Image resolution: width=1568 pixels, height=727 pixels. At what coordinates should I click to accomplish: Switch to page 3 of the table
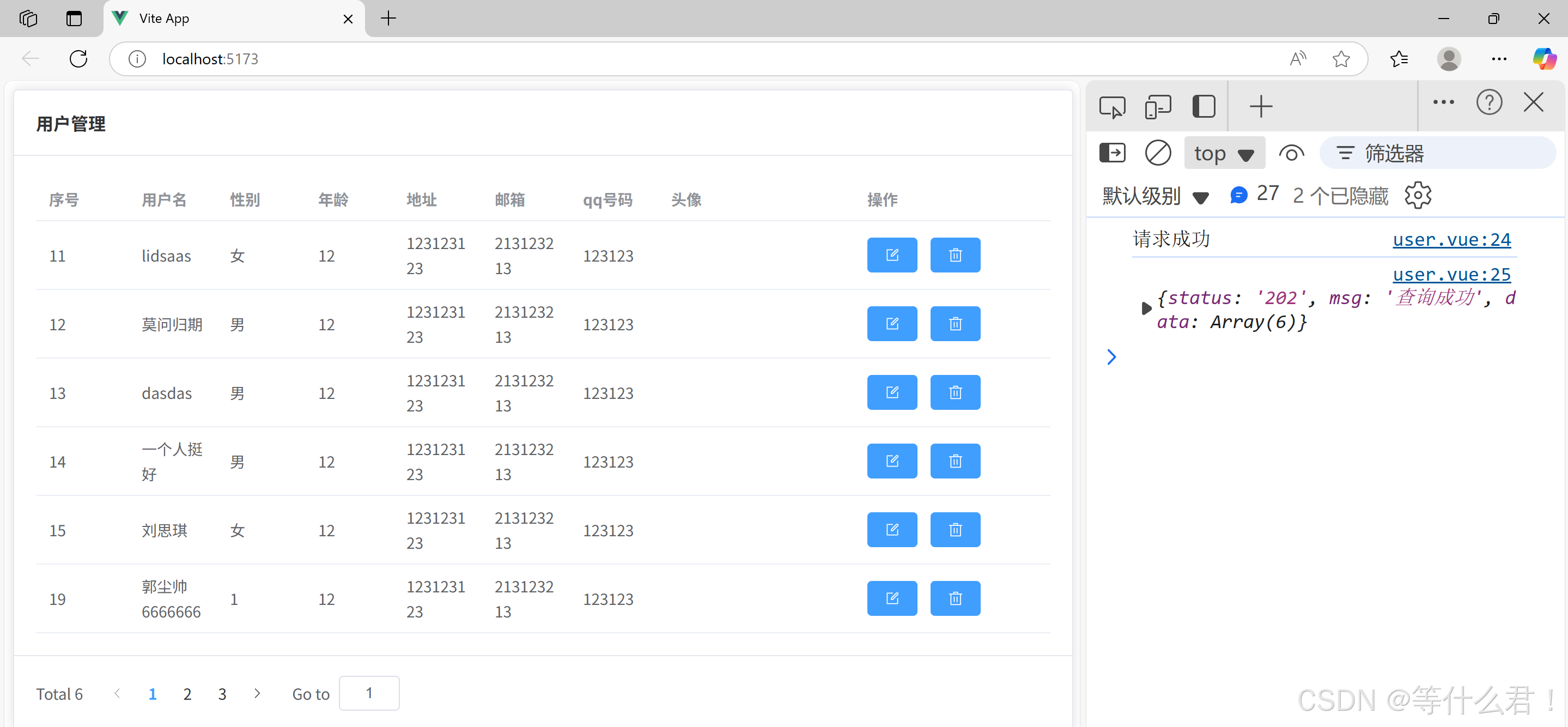point(222,694)
